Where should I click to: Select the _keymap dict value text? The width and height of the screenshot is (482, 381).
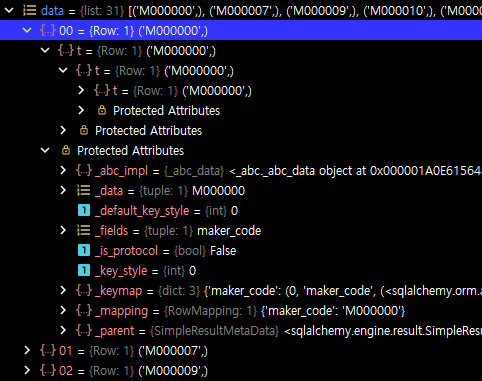coord(343,291)
